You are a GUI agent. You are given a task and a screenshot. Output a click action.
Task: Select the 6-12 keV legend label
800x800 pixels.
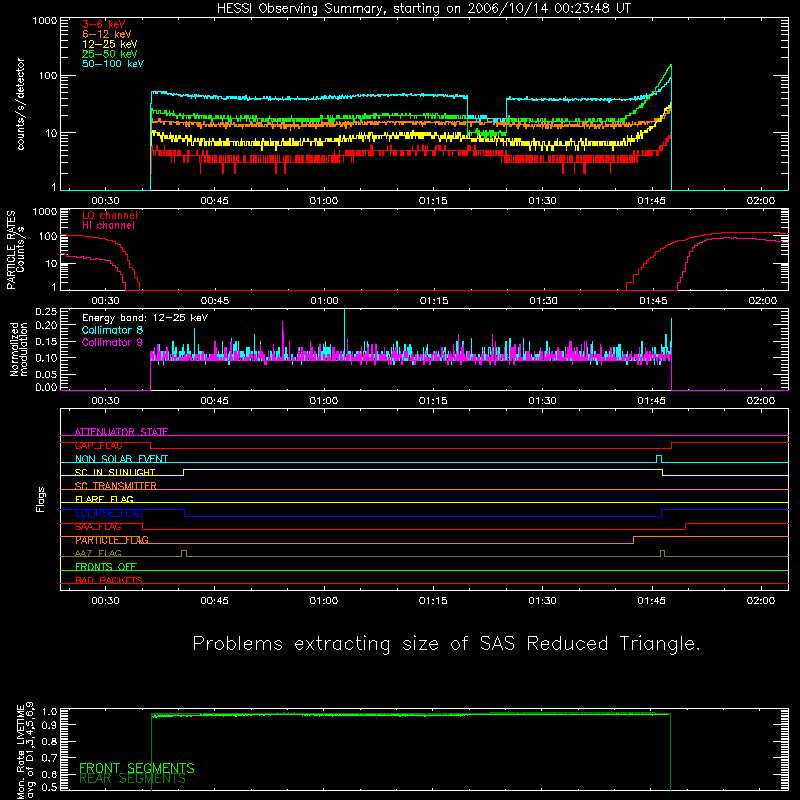(x=107, y=34)
